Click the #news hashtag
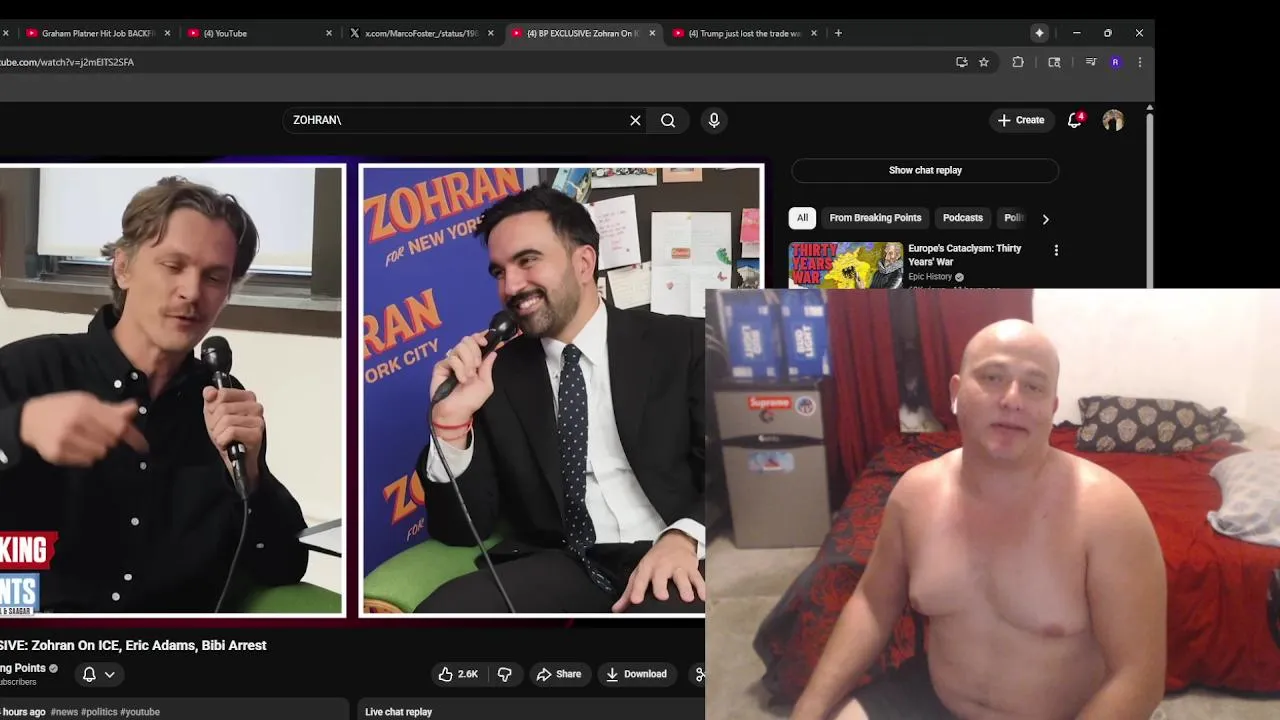Screen dimensions: 1280x720 pos(64,712)
